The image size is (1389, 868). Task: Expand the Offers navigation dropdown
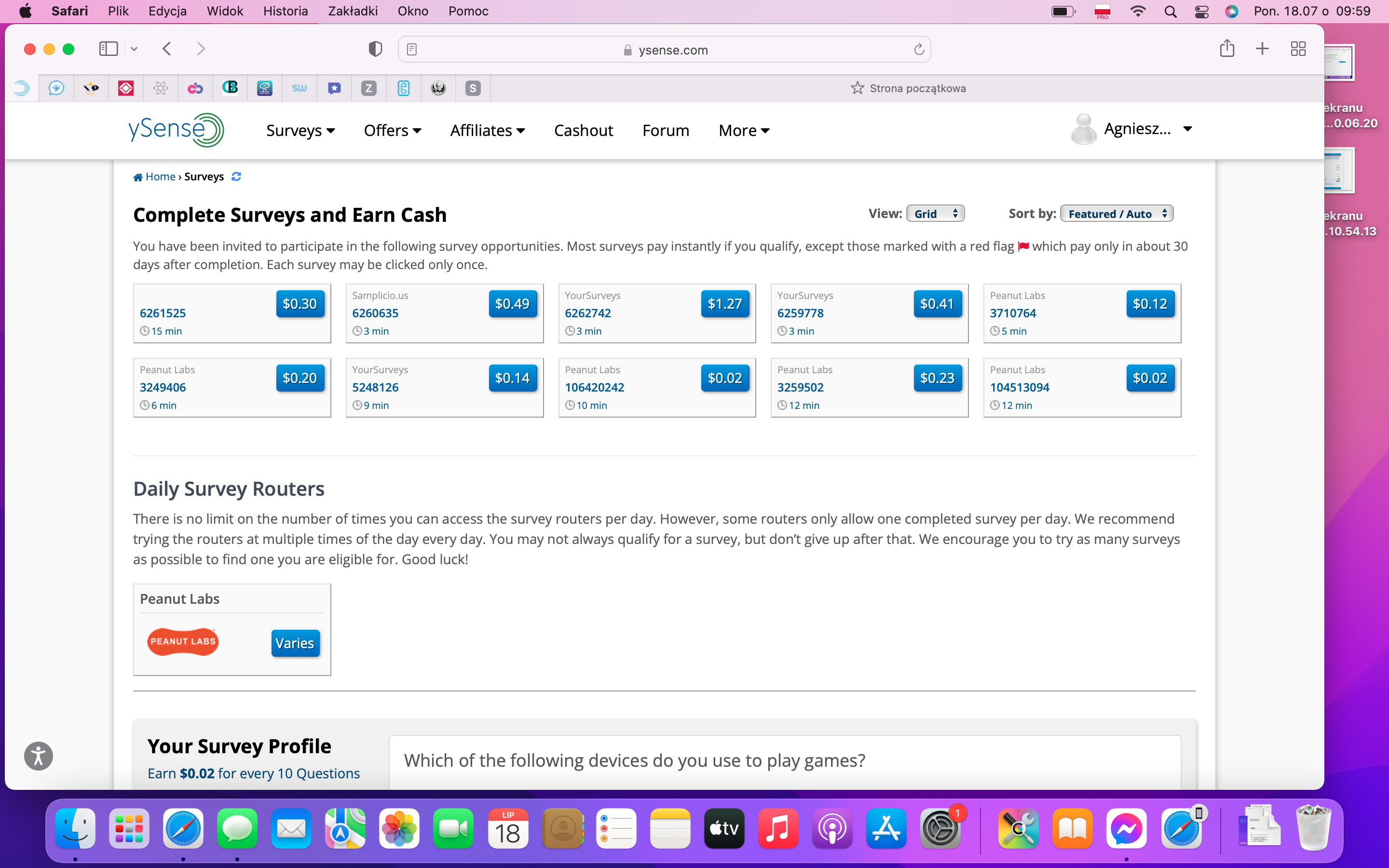(393, 130)
